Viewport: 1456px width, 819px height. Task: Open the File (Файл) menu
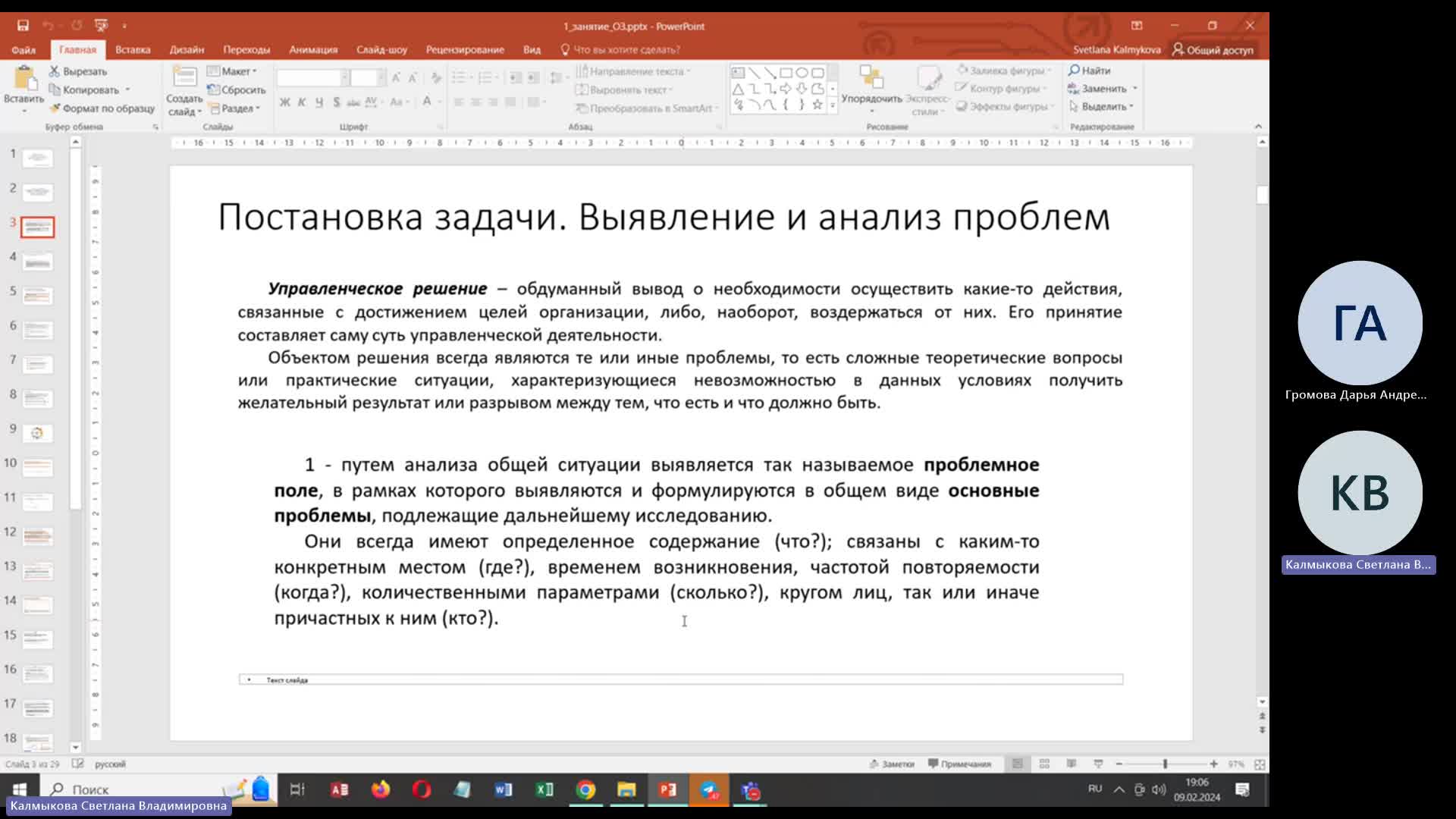[24, 50]
